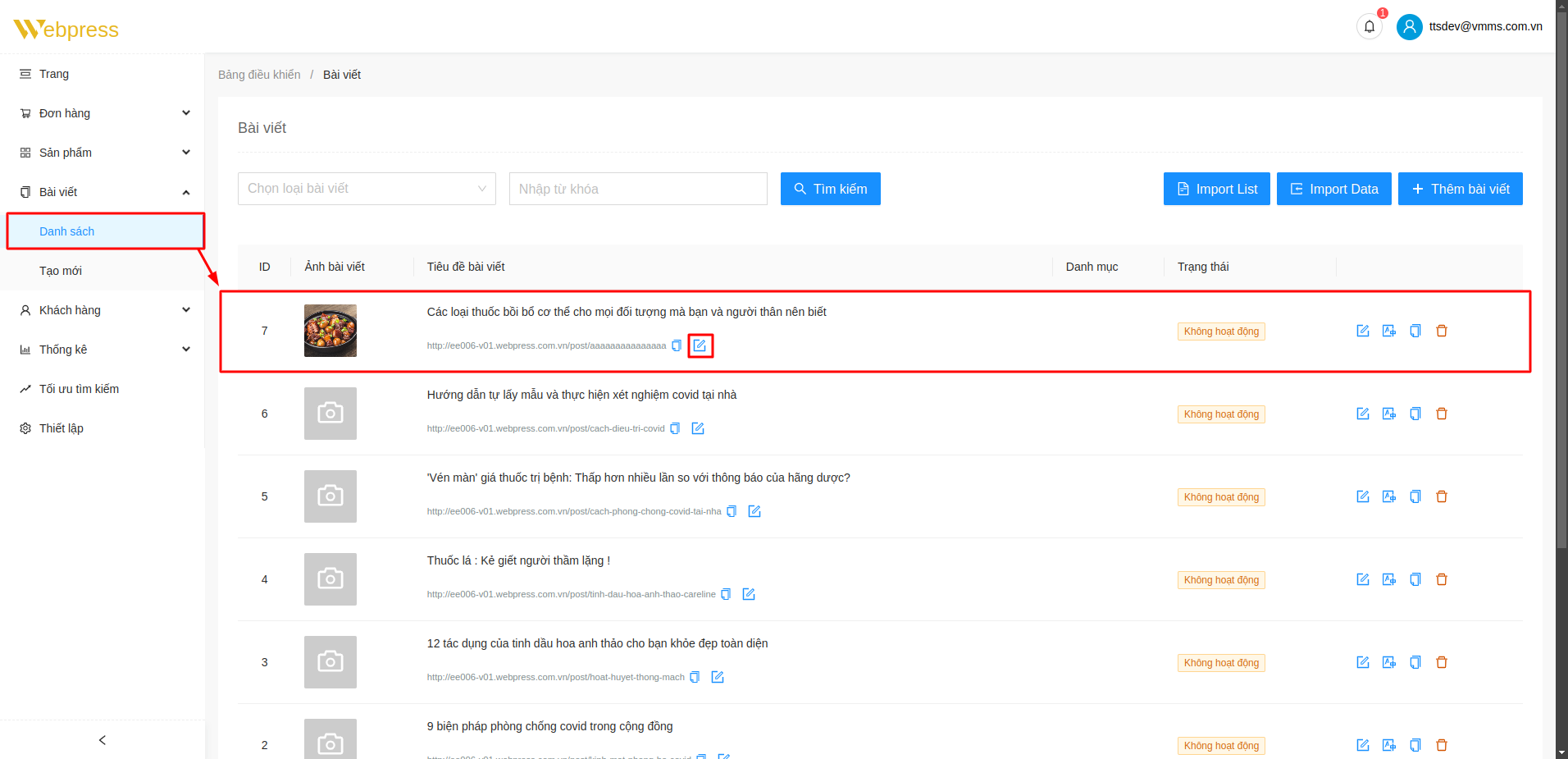Duplicate post 4 with the copy icon
The width and height of the screenshot is (1568, 759).
coord(1415,579)
